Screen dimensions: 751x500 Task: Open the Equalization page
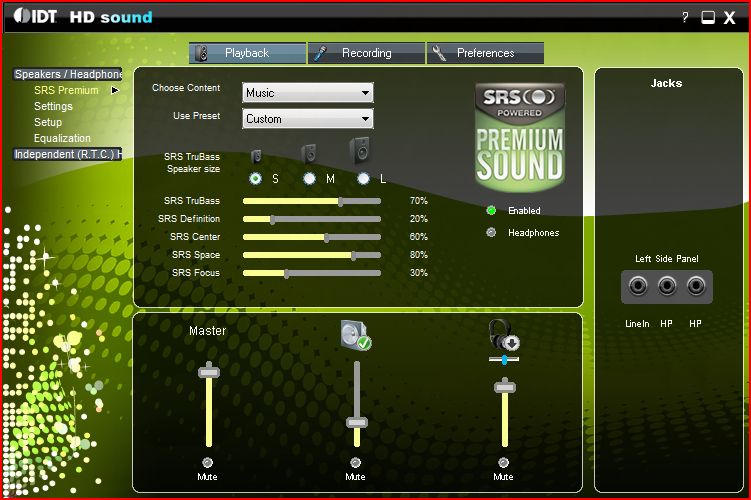pyautogui.click(x=62, y=138)
